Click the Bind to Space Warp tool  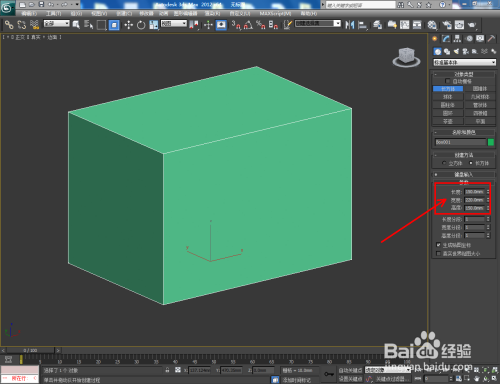click(34, 25)
